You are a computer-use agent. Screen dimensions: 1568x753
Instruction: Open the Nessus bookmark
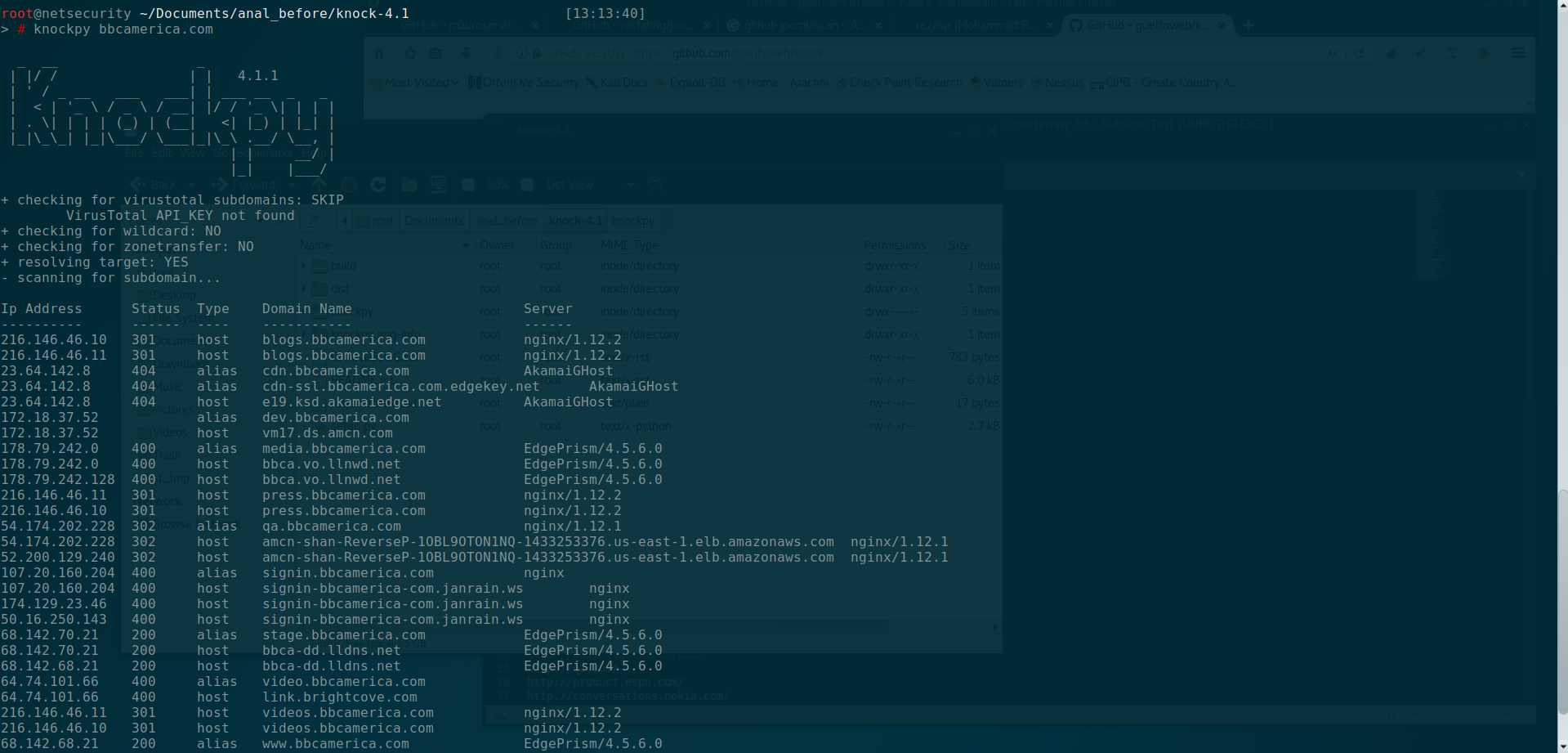click(1057, 83)
